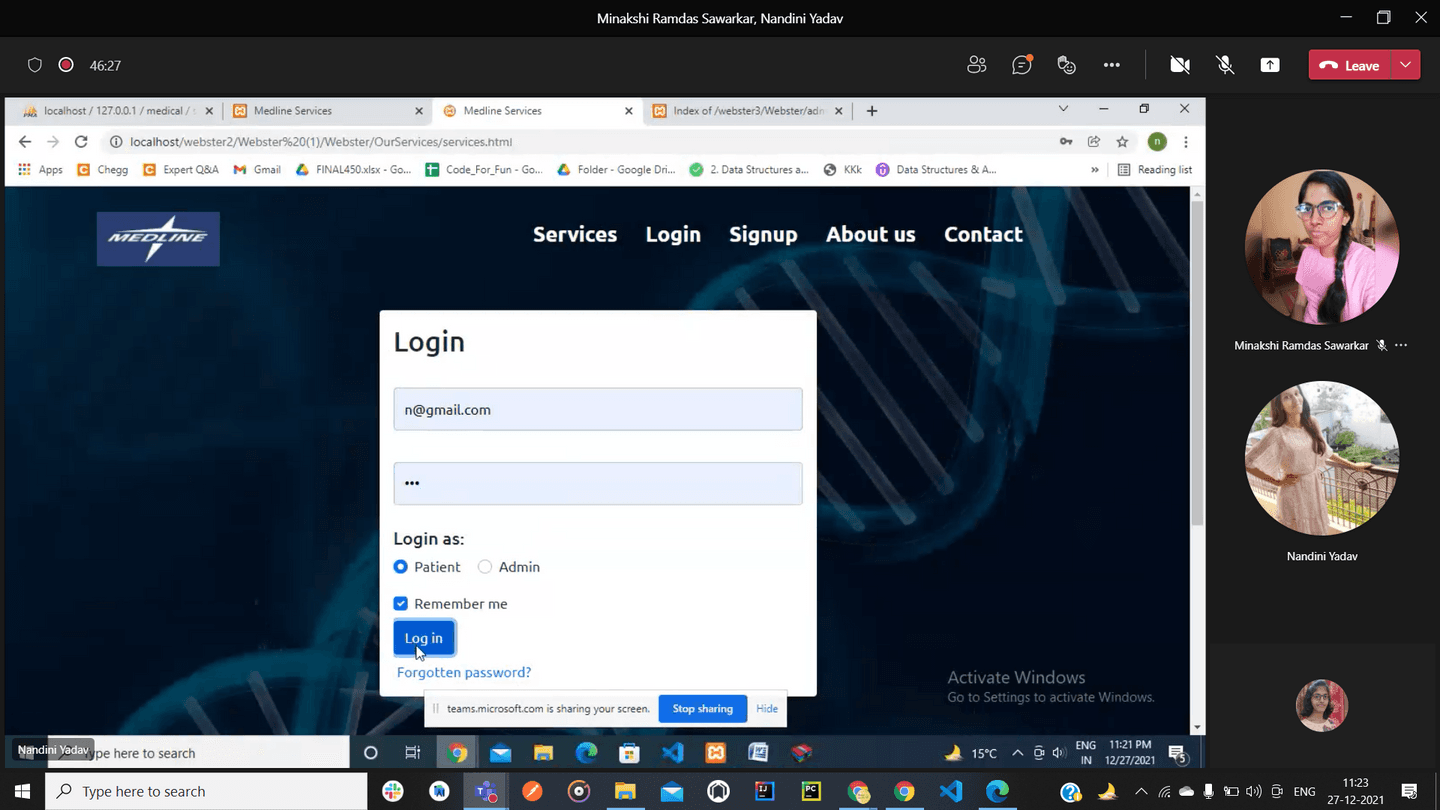
Task: Close the active Medline Services tab
Action: coord(629,111)
